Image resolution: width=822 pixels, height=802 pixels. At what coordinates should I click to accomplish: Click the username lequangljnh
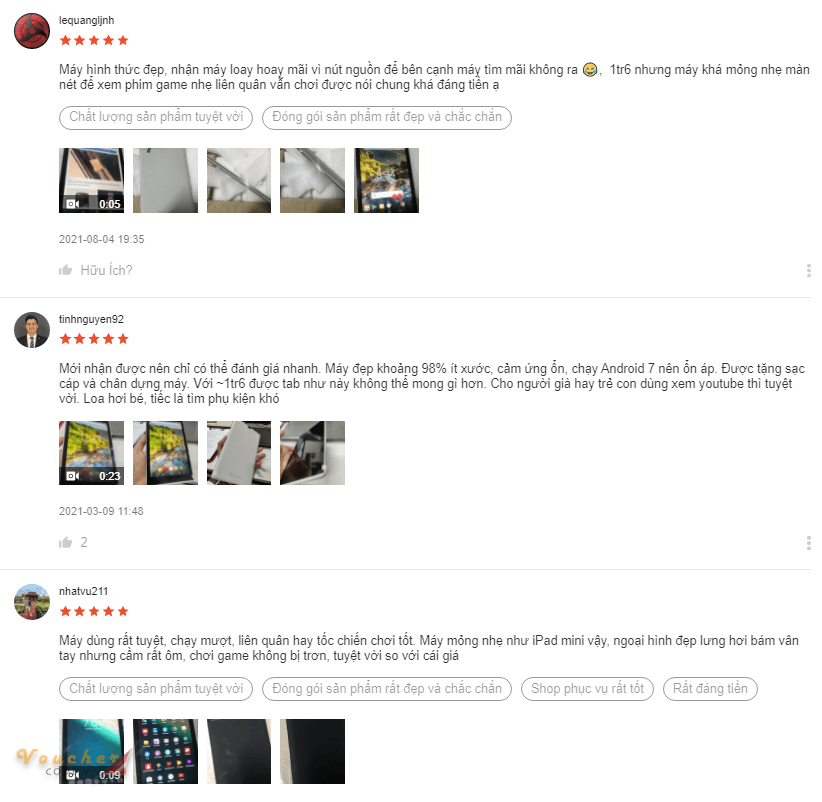tap(86, 20)
